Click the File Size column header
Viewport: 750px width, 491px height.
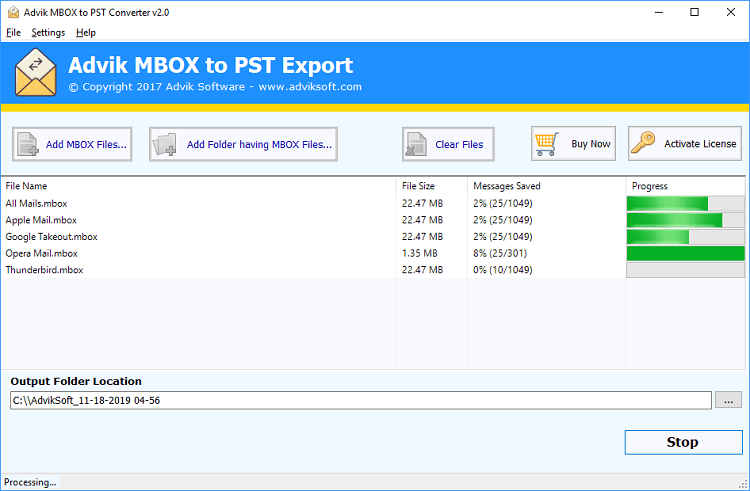click(x=418, y=186)
